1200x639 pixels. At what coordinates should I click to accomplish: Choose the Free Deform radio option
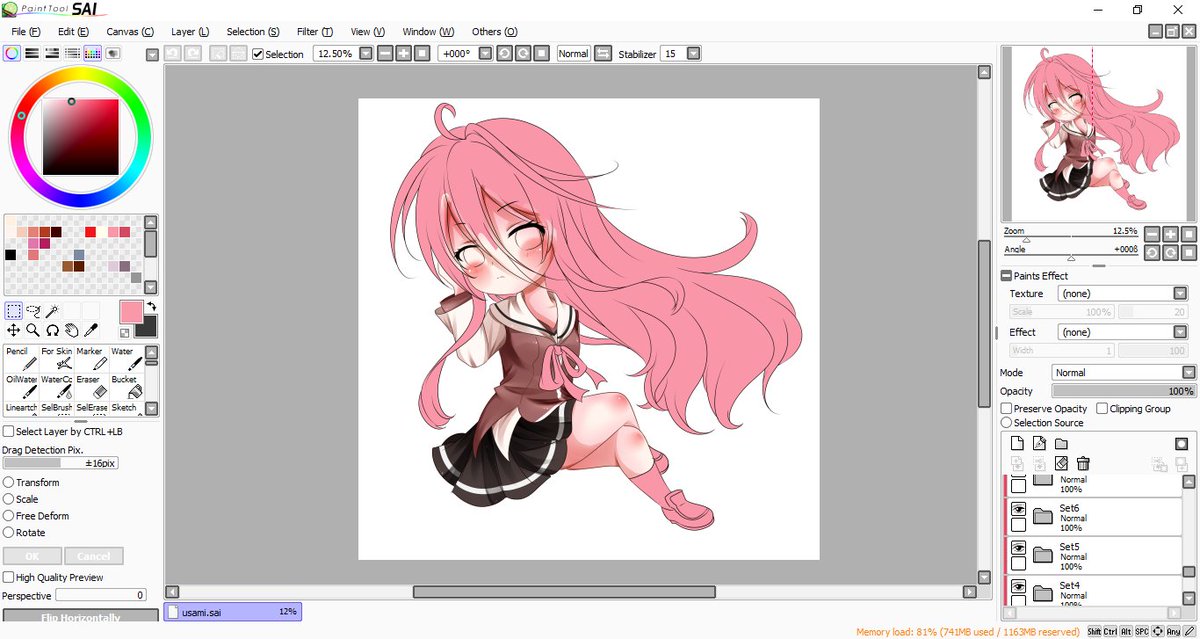[9, 516]
